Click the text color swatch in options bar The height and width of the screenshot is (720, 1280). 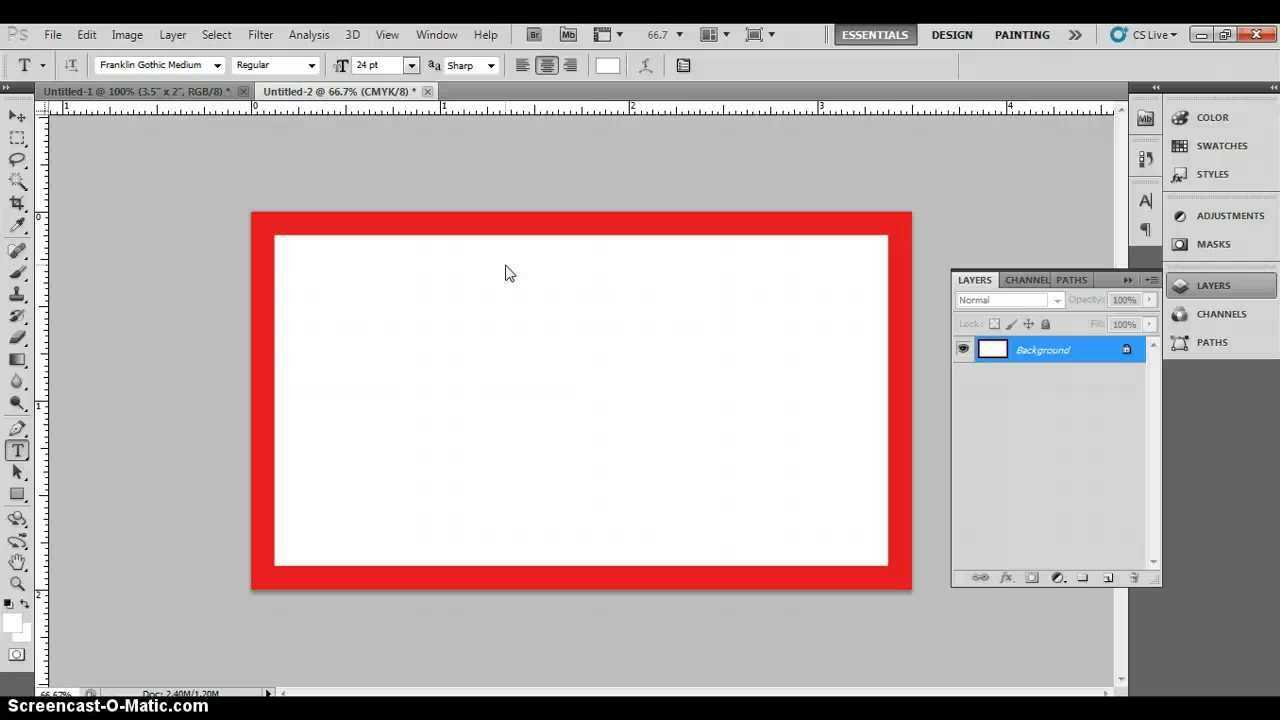(x=607, y=66)
